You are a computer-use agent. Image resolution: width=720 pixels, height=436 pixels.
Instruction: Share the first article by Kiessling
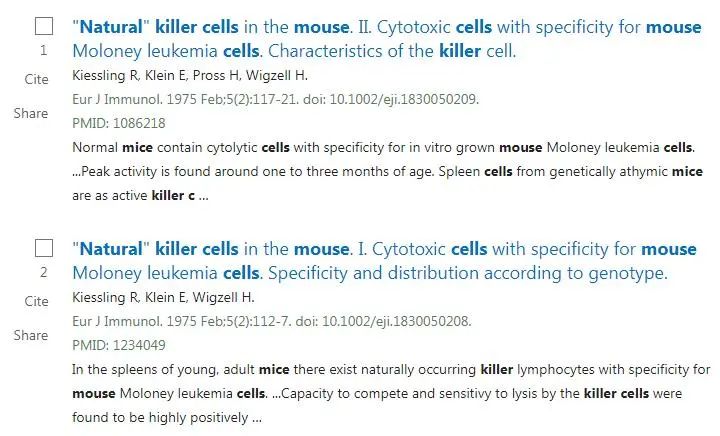pyautogui.click(x=31, y=113)
